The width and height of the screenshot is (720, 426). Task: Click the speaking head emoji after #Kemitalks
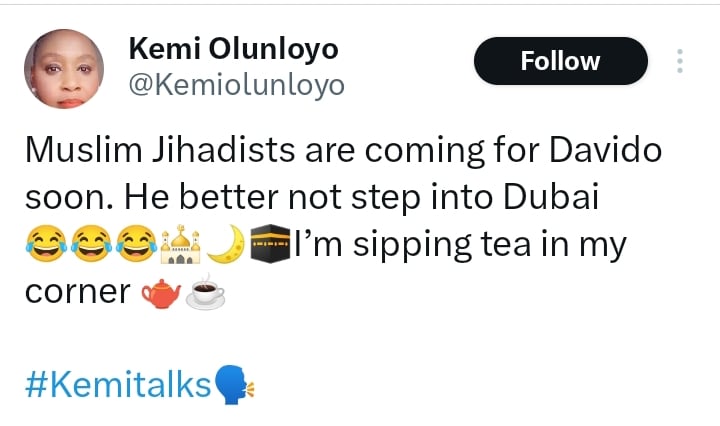coord(235,384)
